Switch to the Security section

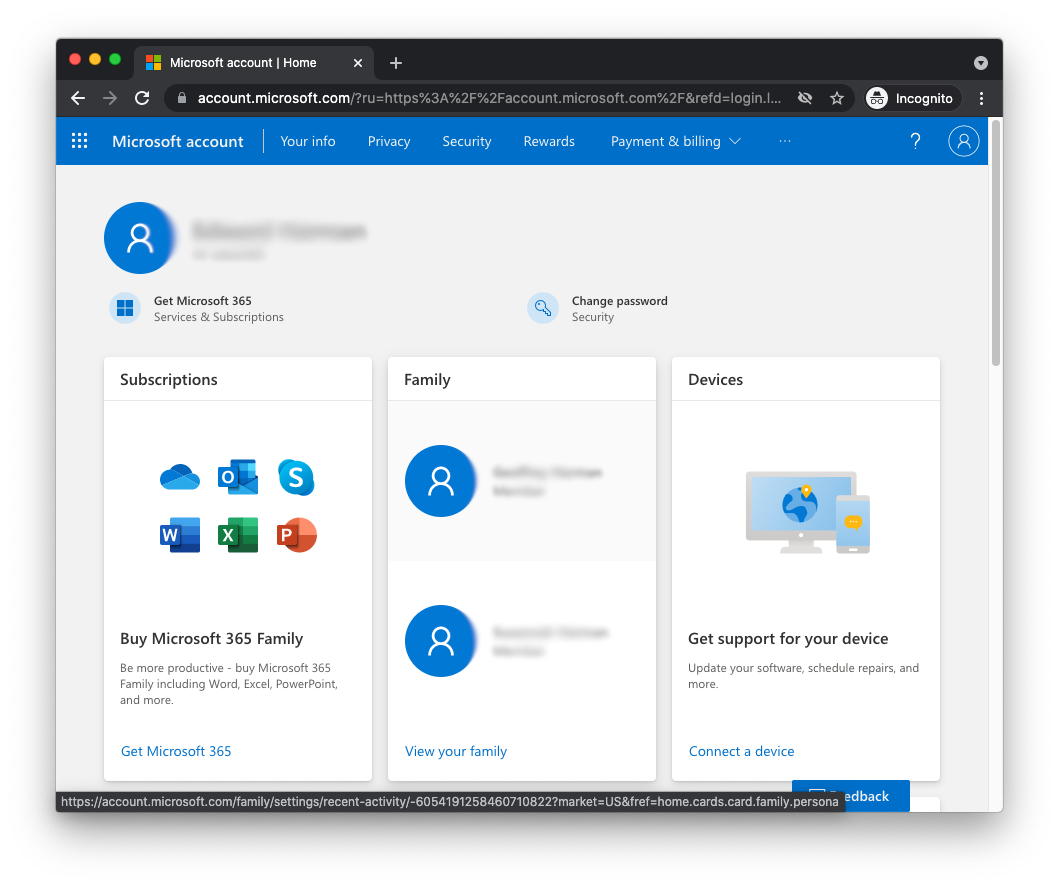click(466, 141)
